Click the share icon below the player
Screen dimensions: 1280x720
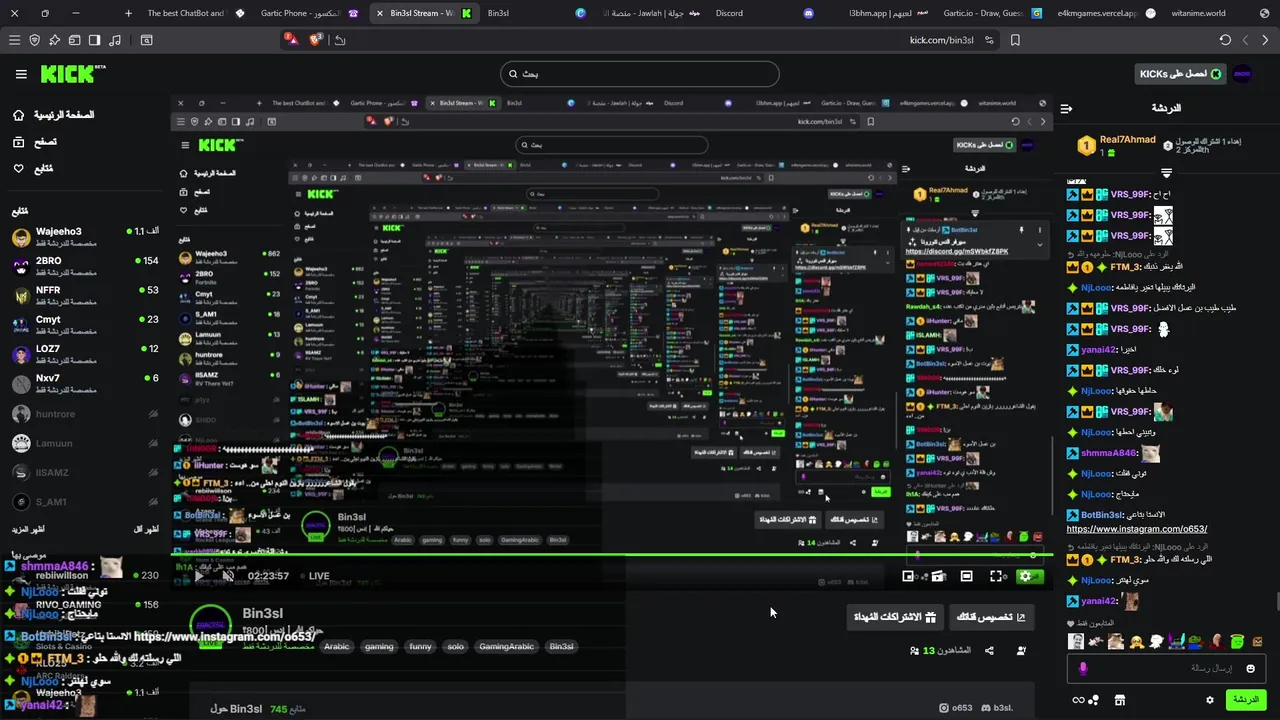989,651
